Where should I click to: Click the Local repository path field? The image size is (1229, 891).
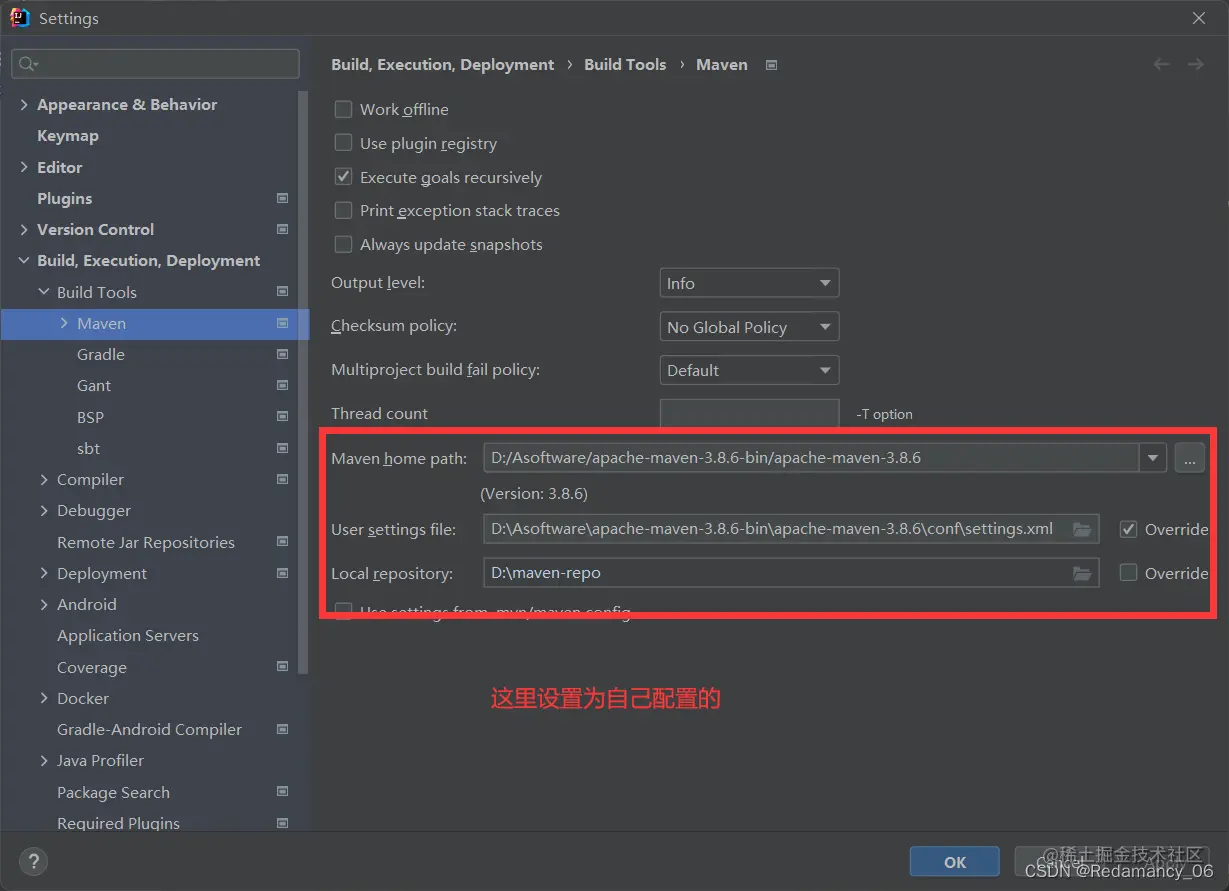791,573
